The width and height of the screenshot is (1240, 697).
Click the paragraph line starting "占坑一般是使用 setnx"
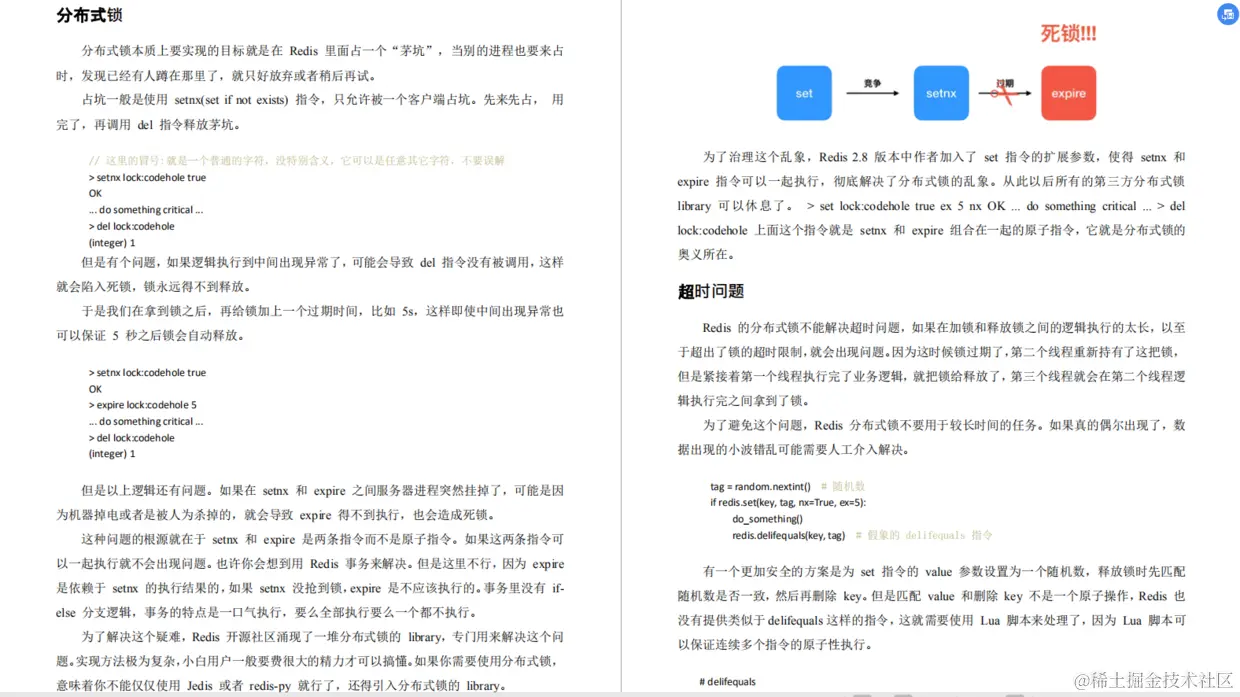point(322,100)
